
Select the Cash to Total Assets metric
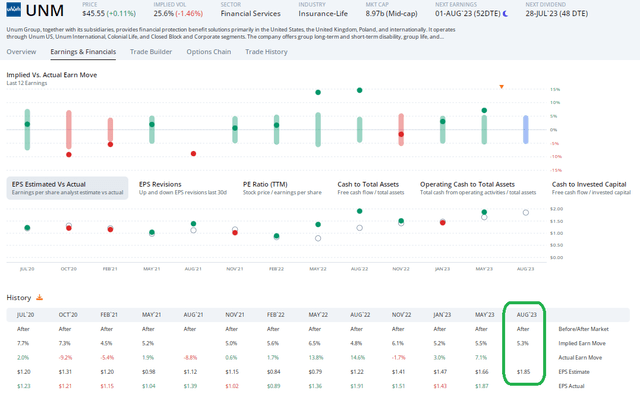tap(371, 188)
